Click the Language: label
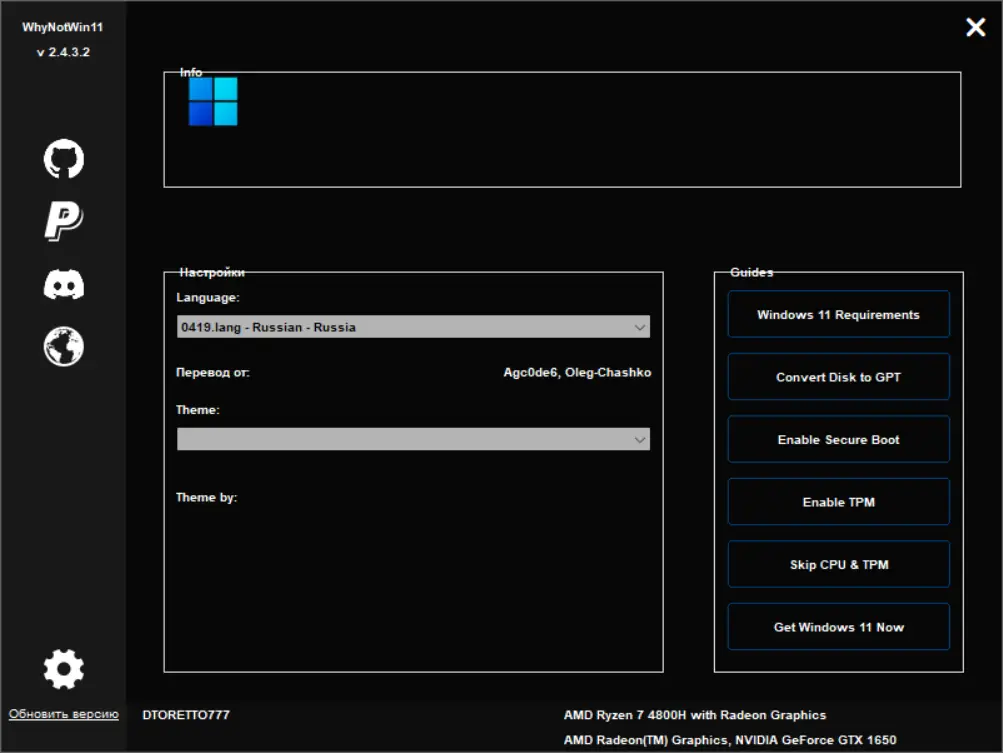 coord(207,297)
